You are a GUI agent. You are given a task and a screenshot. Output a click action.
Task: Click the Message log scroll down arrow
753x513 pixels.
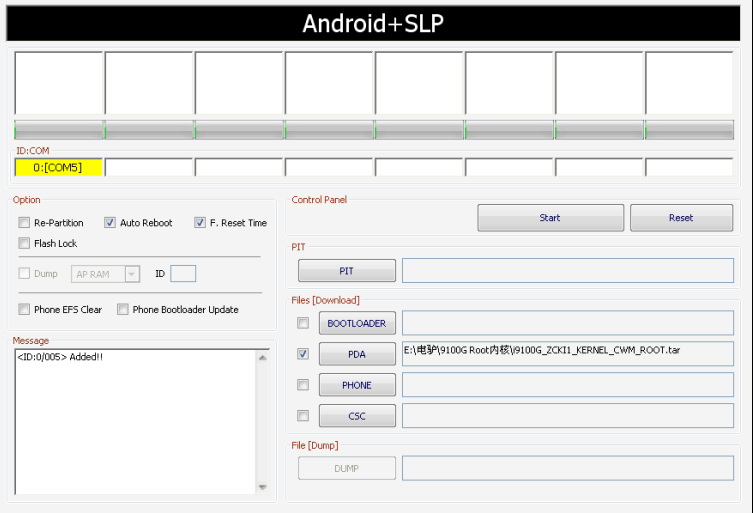263,487
